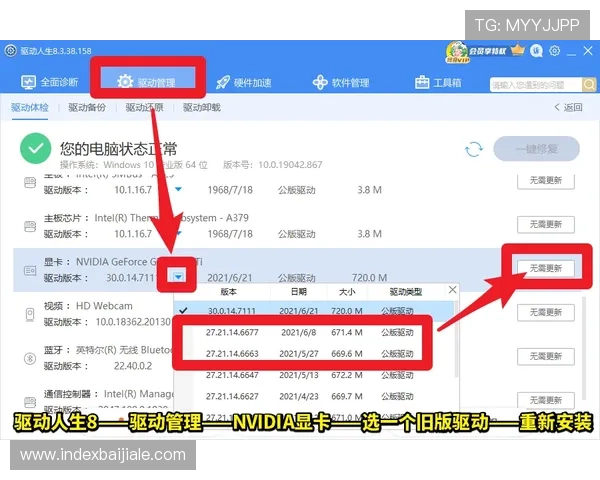Click the Bluetooth device icon
Viewport: 600px width, 480px height.
tap(30, 359)
